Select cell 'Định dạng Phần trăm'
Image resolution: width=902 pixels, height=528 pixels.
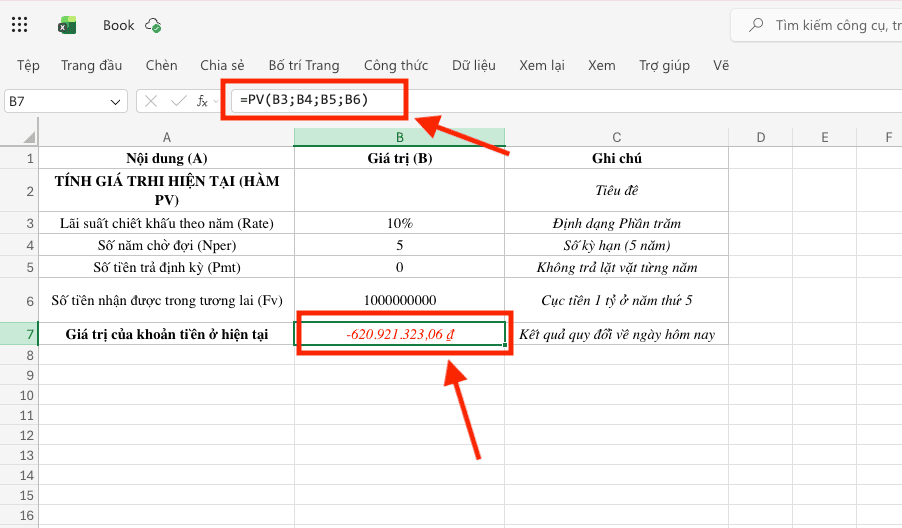[616, 223]
